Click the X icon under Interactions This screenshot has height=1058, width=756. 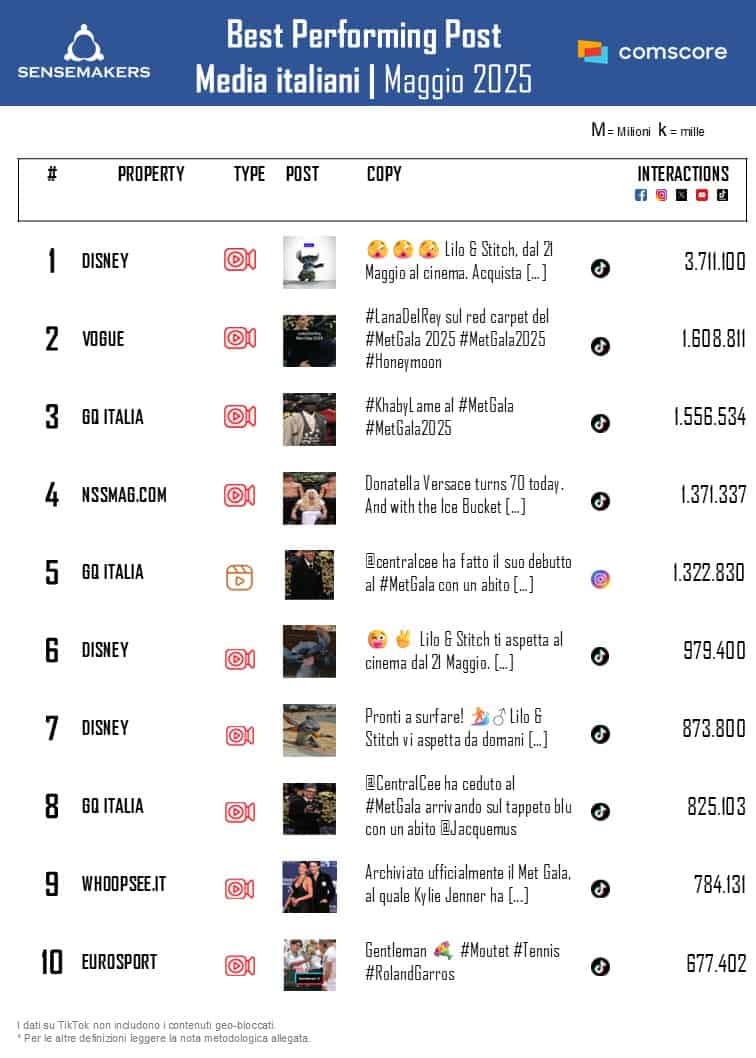681,195
